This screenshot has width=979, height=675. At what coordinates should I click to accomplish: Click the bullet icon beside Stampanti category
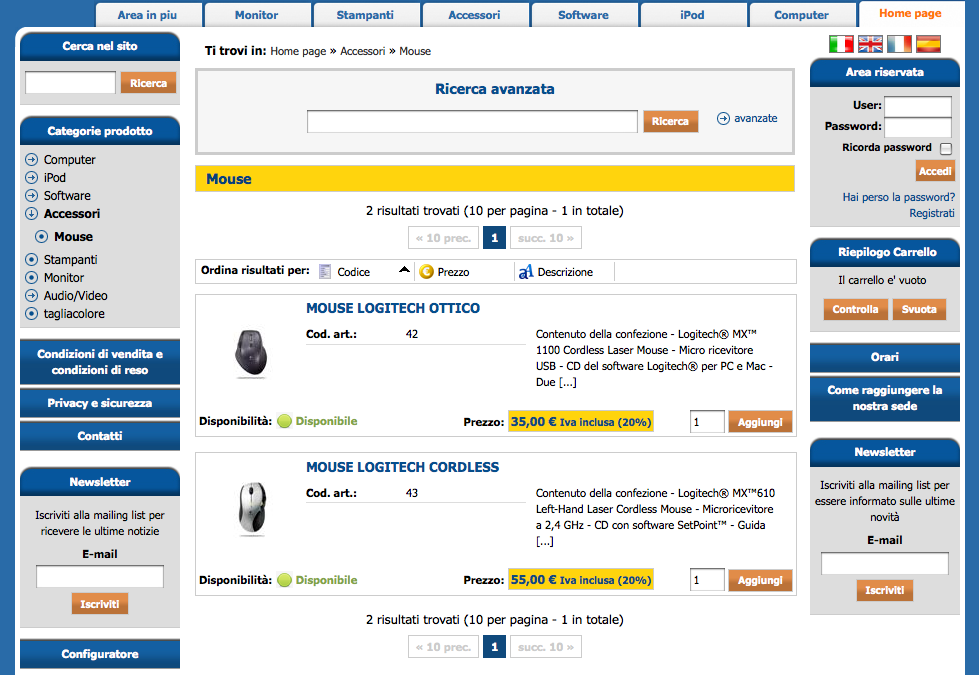(31, 259)
